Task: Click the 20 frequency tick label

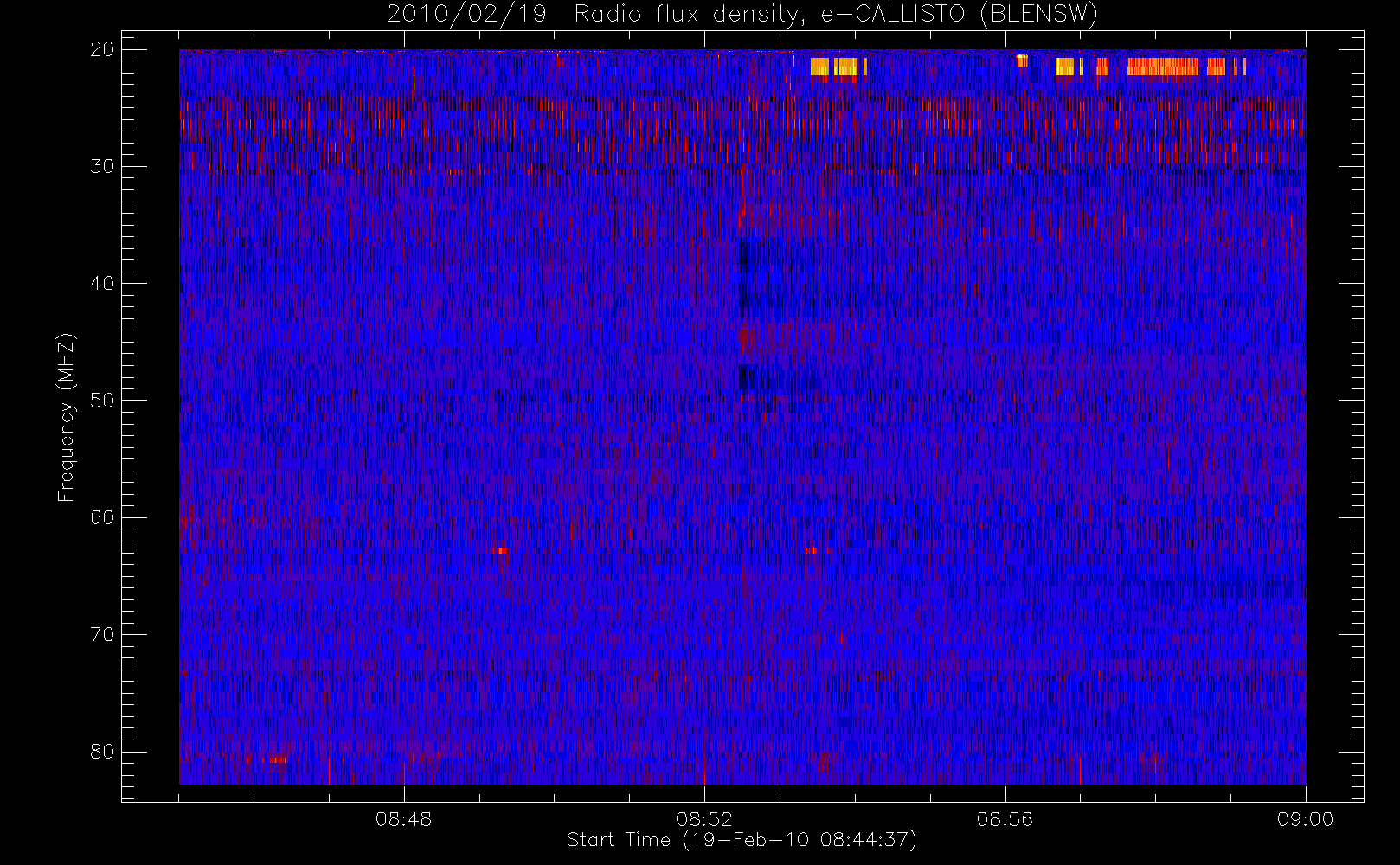Action: point(102,49)
